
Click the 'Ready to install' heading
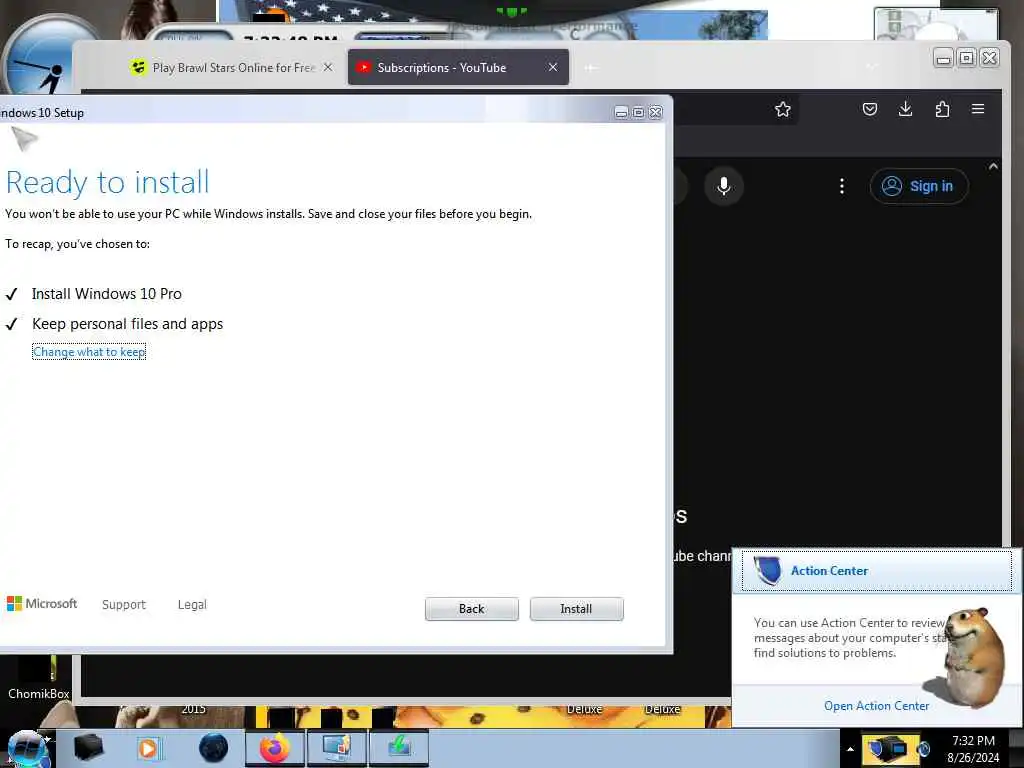point(108,182)
